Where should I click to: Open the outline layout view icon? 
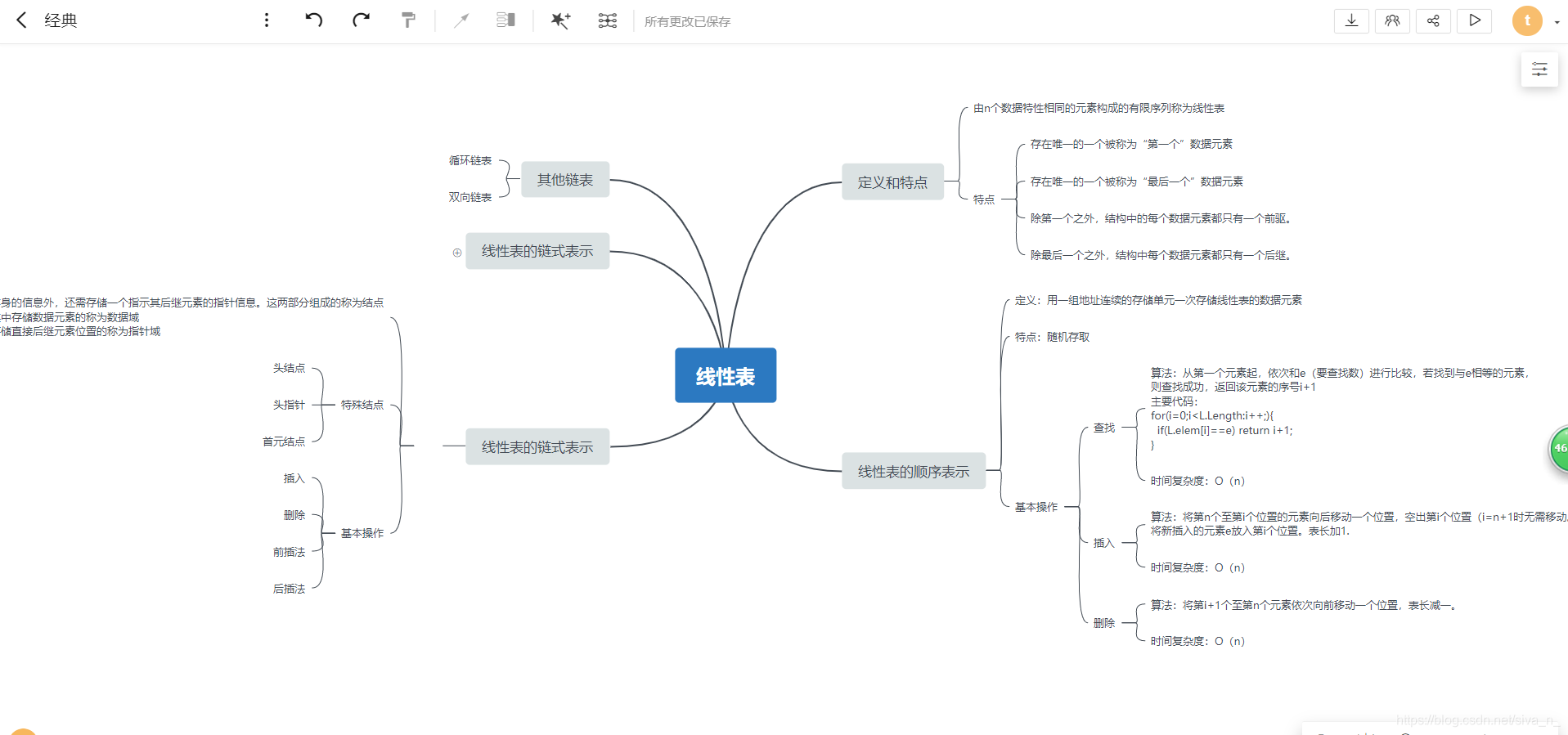tap(505, 20)
